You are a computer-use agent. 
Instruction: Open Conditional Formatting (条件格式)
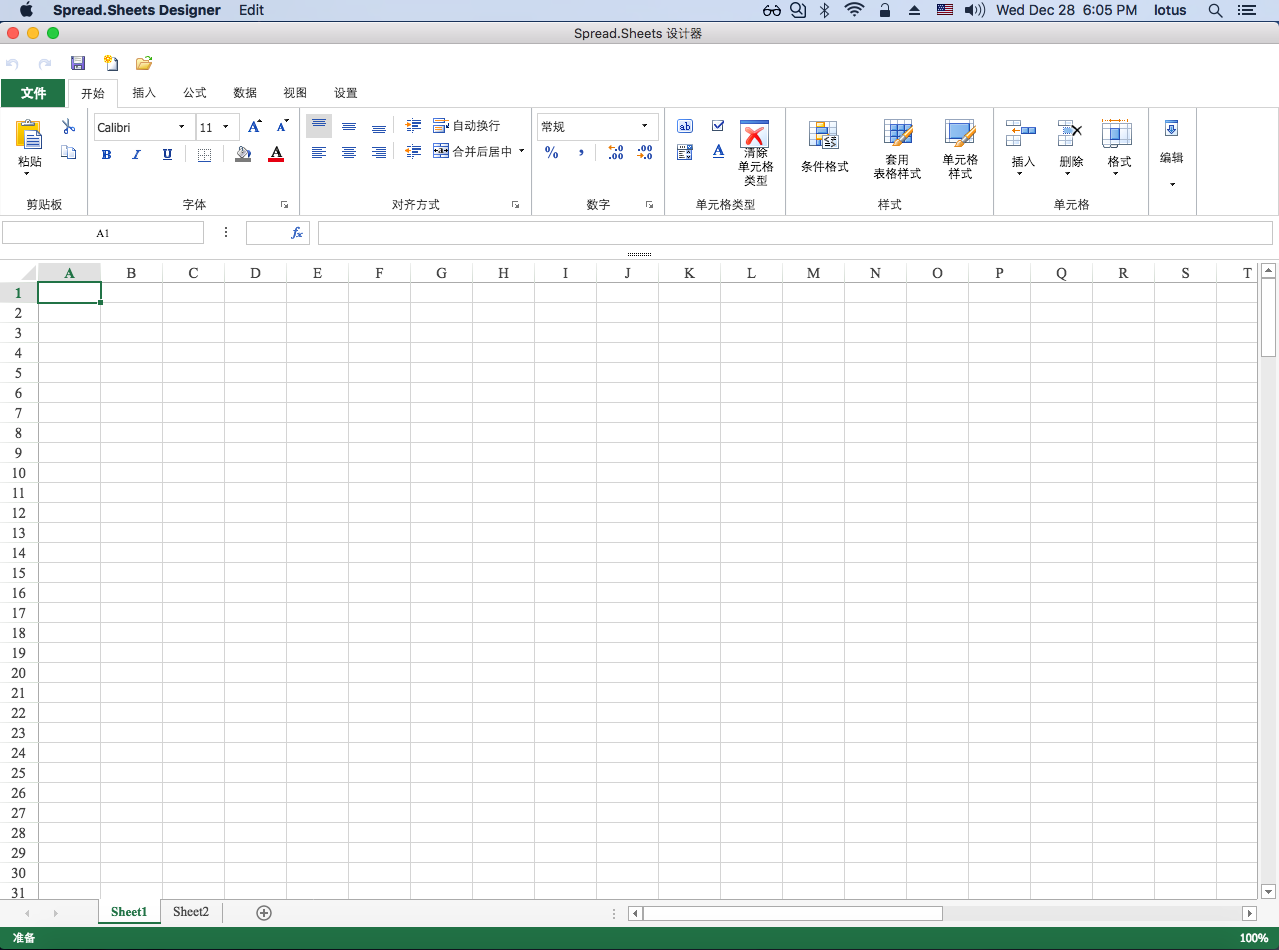(824, 147)
